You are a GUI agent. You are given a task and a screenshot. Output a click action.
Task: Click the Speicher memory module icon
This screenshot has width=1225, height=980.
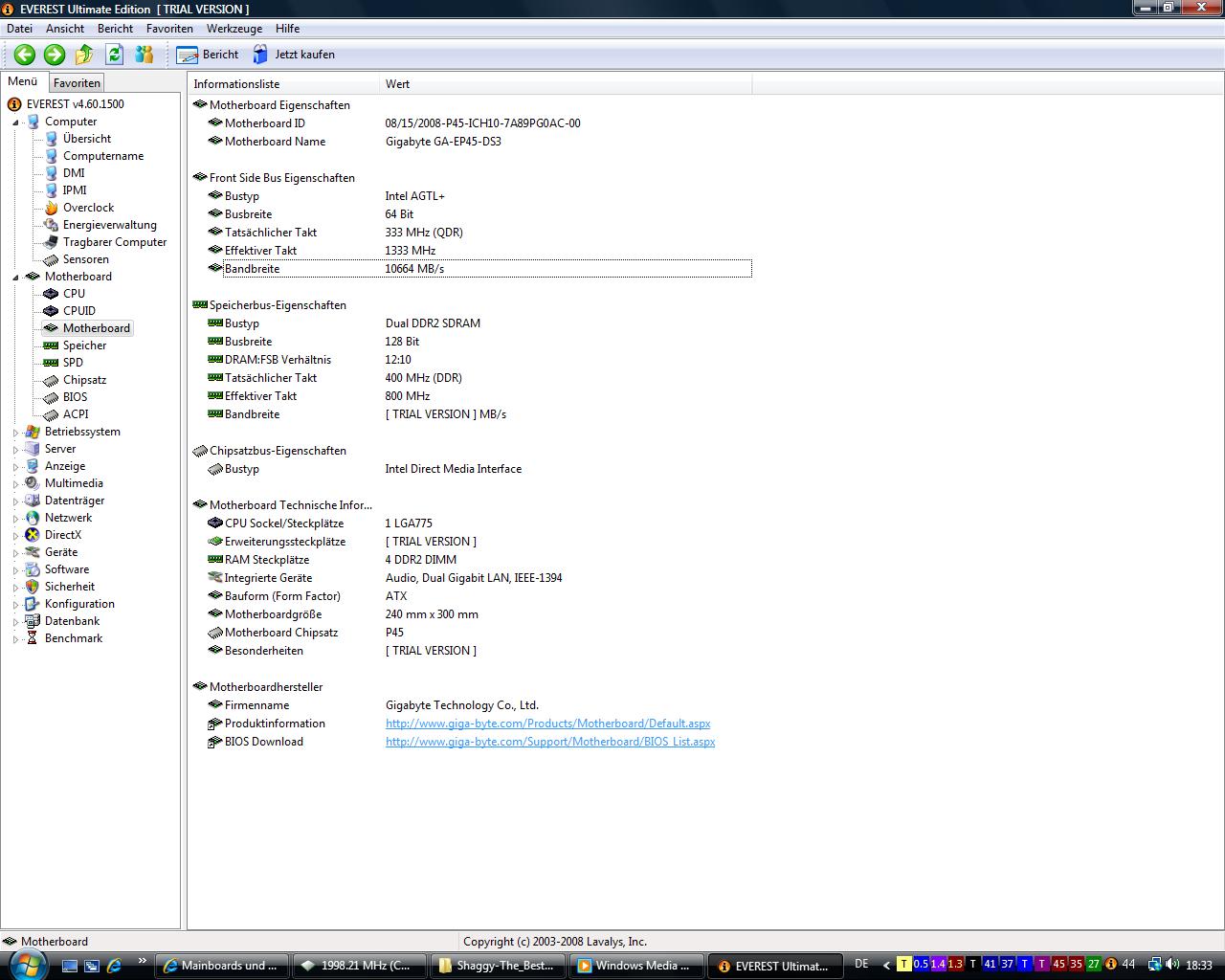pyautogui.click(x=51, y=345)
